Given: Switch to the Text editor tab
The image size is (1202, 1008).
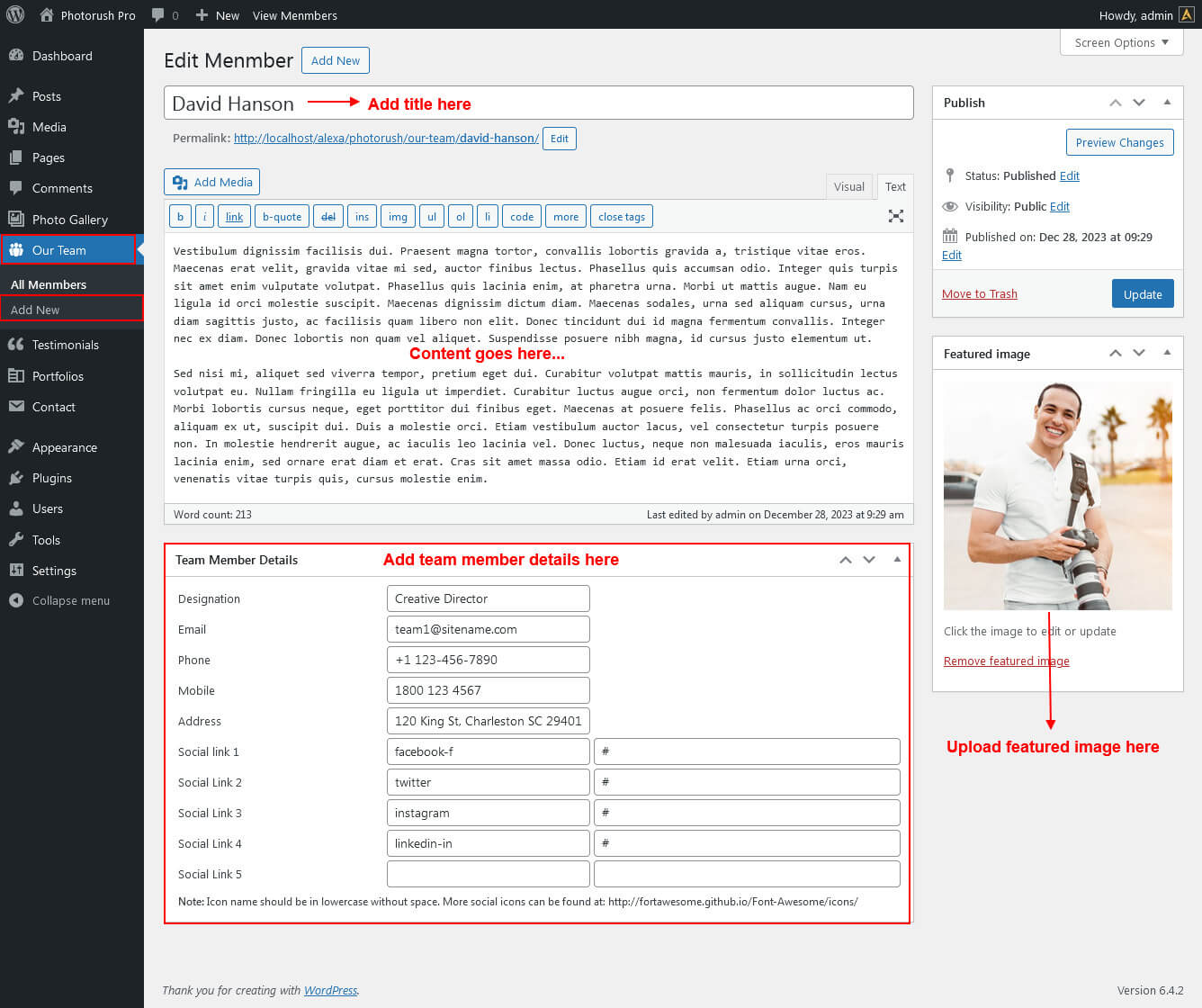Looking at the screenshot, I should 895,186.
